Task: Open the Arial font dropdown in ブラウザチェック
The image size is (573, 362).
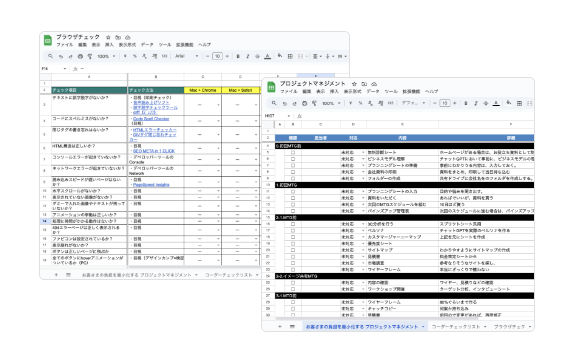Action: point(186,56)
